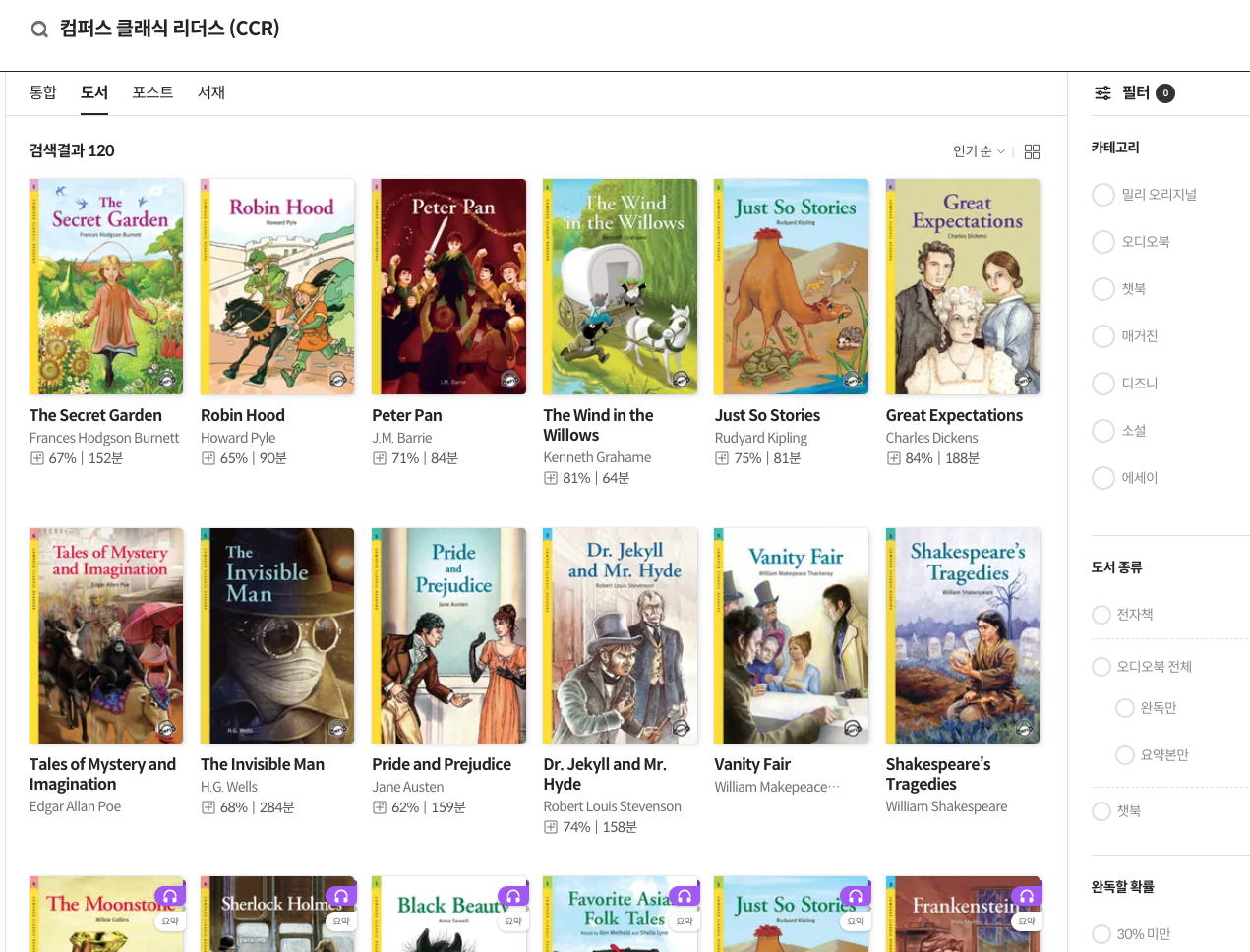1250x952 pixels.
Task: Click headphone badge on Black Beauty cover
Action: click(513, 896)
